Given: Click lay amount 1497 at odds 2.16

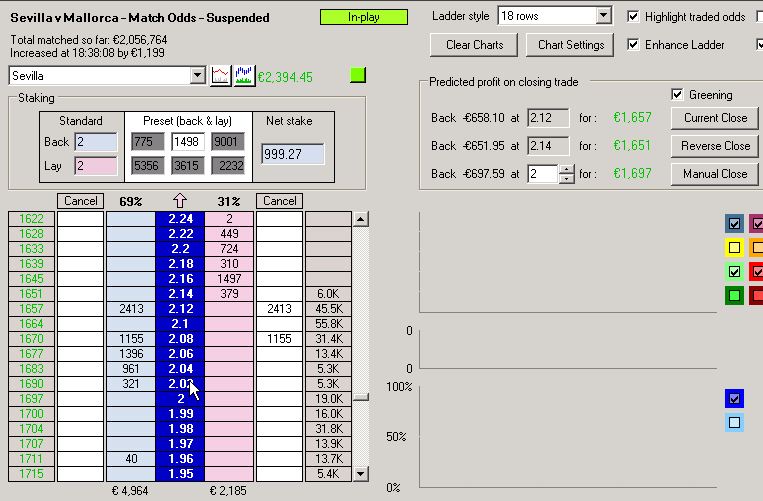Looking at the screenshot, I should pyautogui.click(x=229, y=279).
